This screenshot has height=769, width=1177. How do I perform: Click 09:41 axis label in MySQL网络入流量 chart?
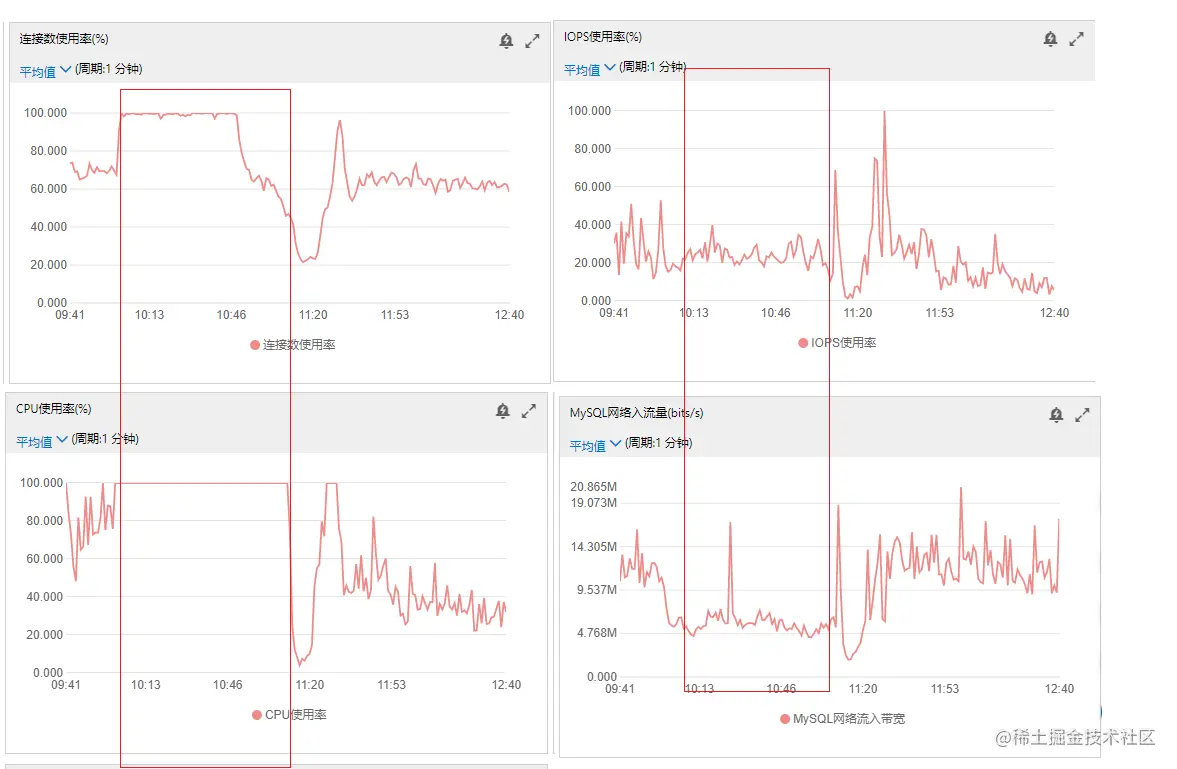tap(619, 689)
